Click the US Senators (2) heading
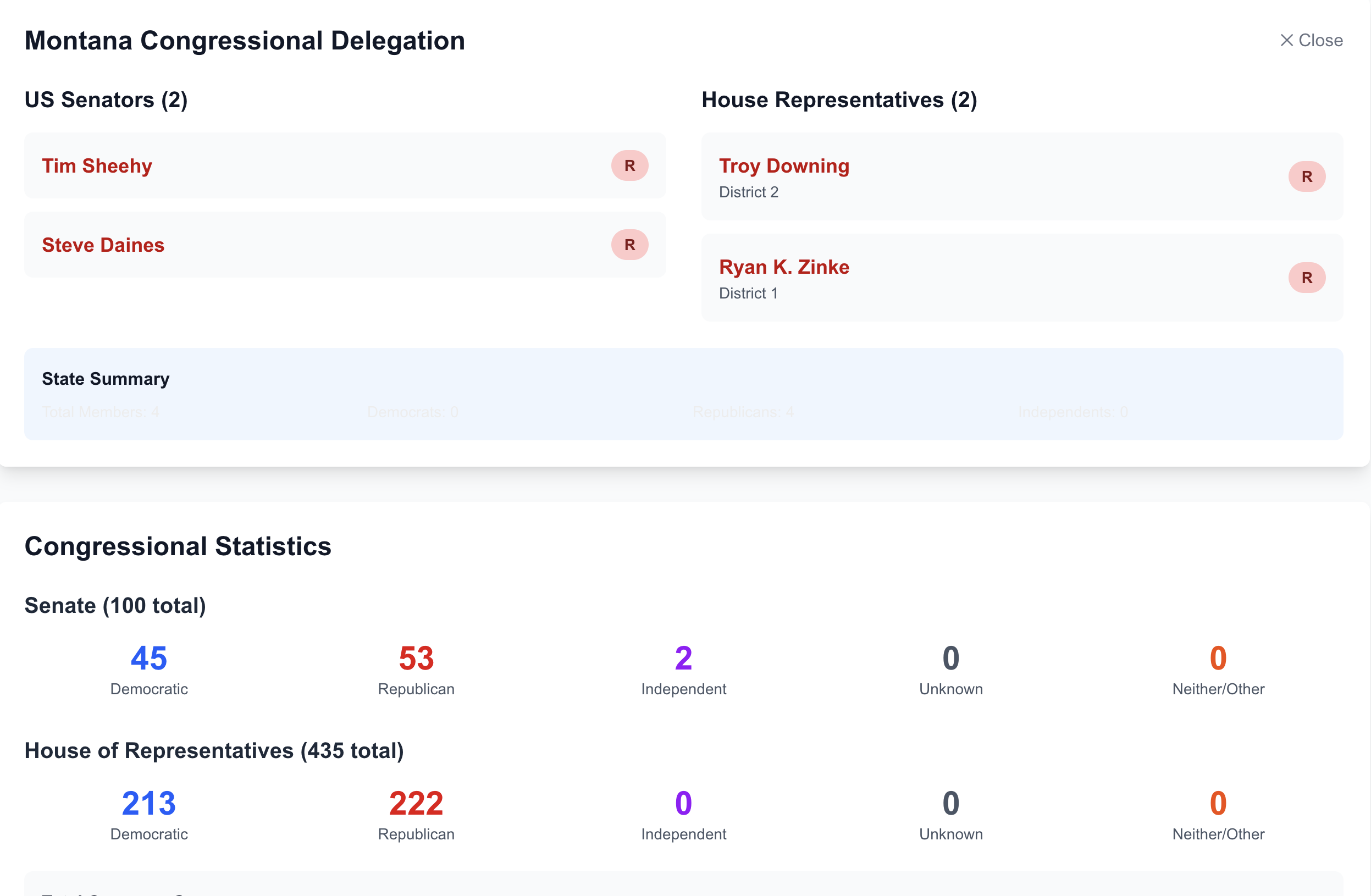This screenshot has height=896, width=1371. click(106, 99)
